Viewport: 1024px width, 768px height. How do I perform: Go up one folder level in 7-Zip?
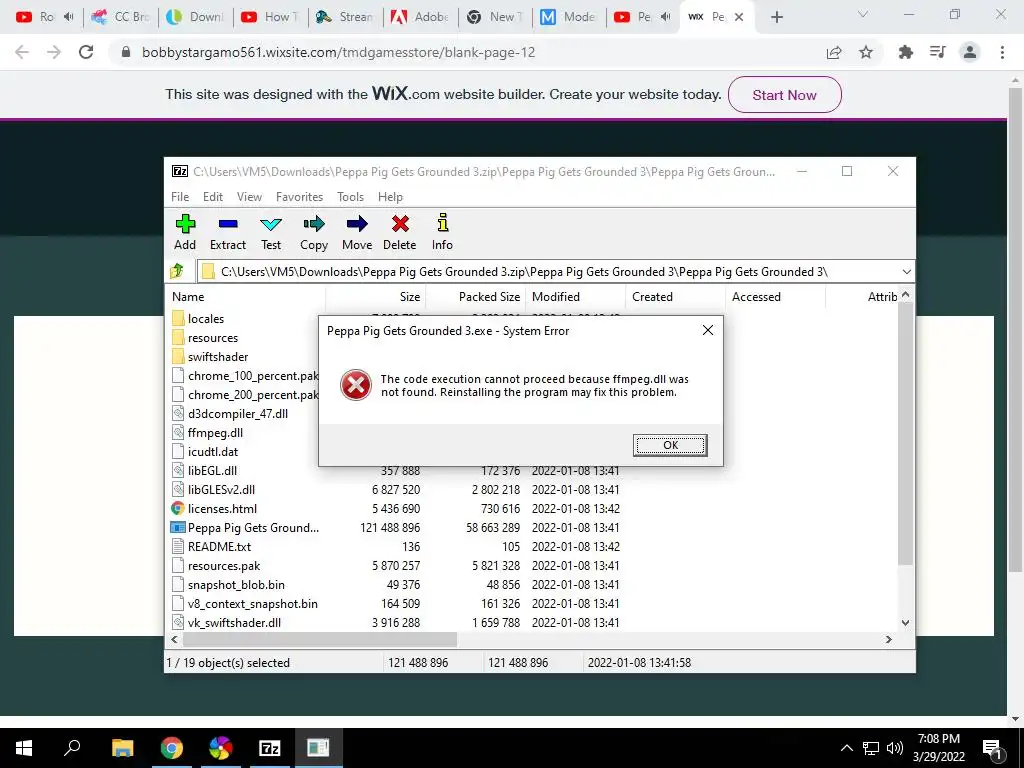177,271
